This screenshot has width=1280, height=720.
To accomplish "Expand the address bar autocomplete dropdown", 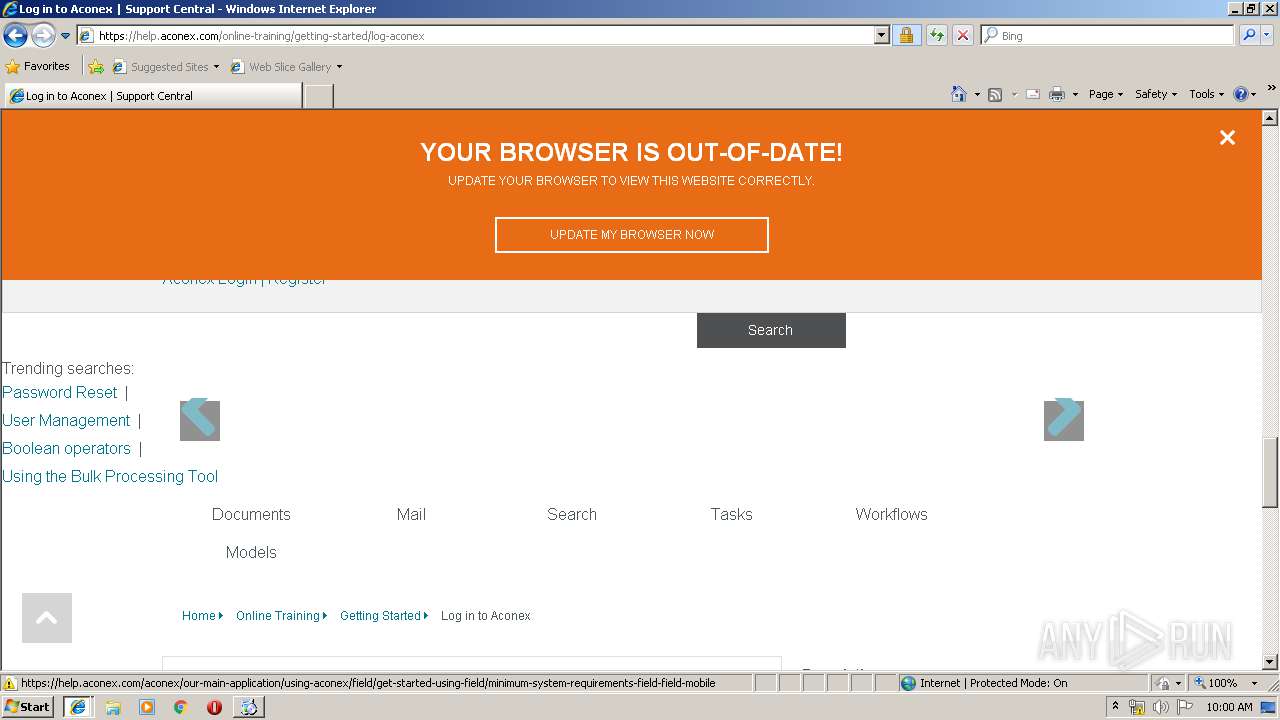I will pos(881,36).
